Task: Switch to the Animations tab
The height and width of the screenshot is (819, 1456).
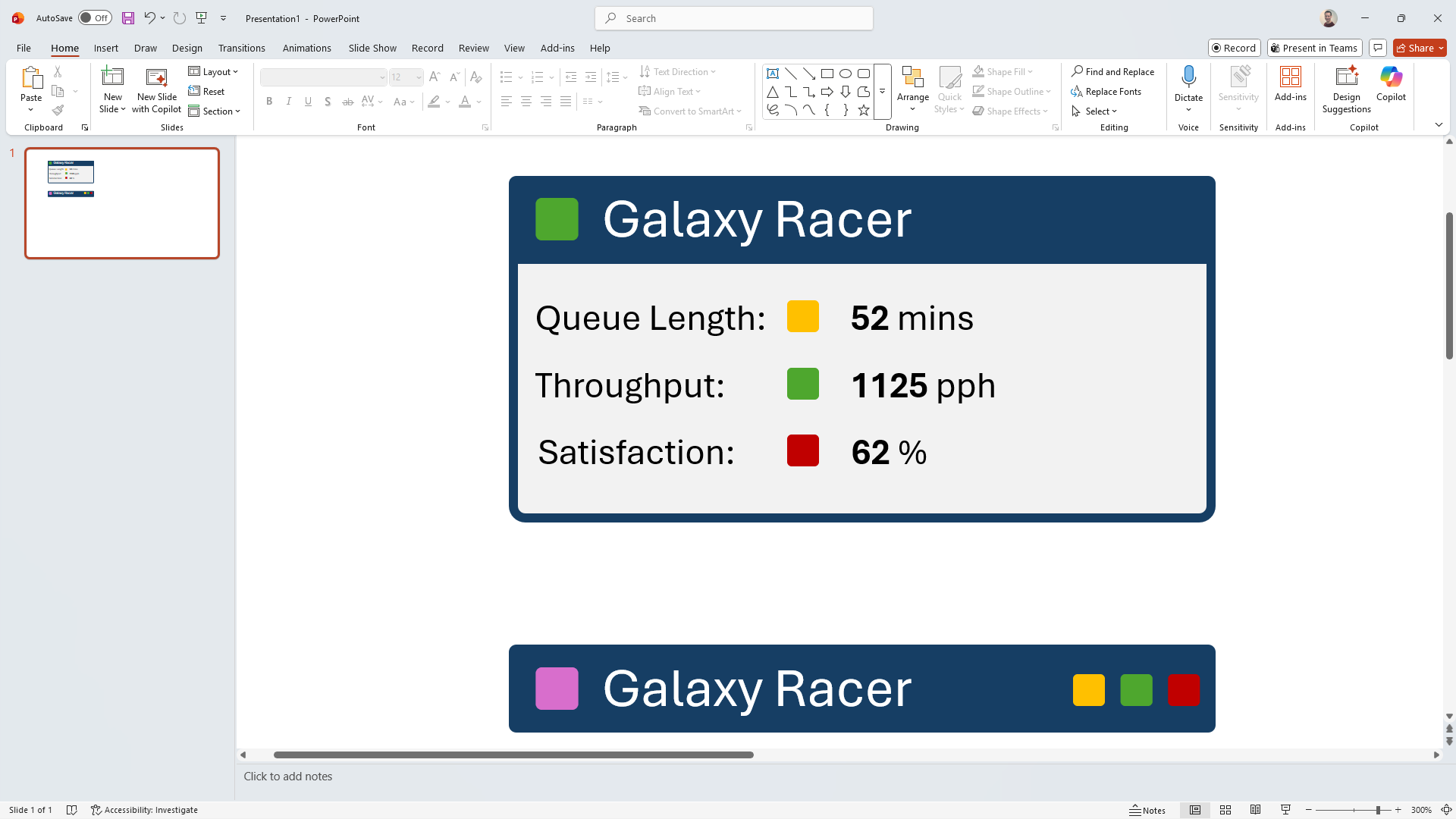Action: (306, 48)
